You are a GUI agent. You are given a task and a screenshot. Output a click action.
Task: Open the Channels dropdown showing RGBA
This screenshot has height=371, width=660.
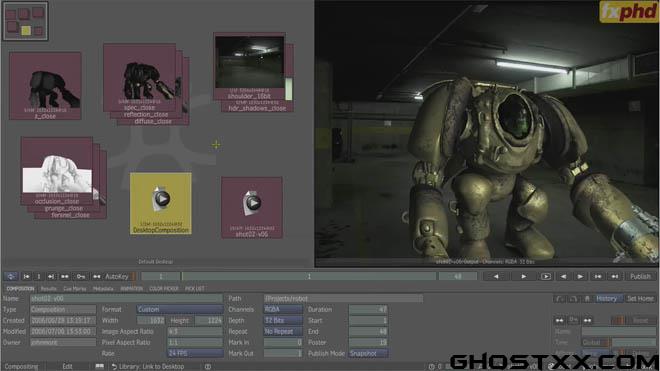(x=283, y=310)
